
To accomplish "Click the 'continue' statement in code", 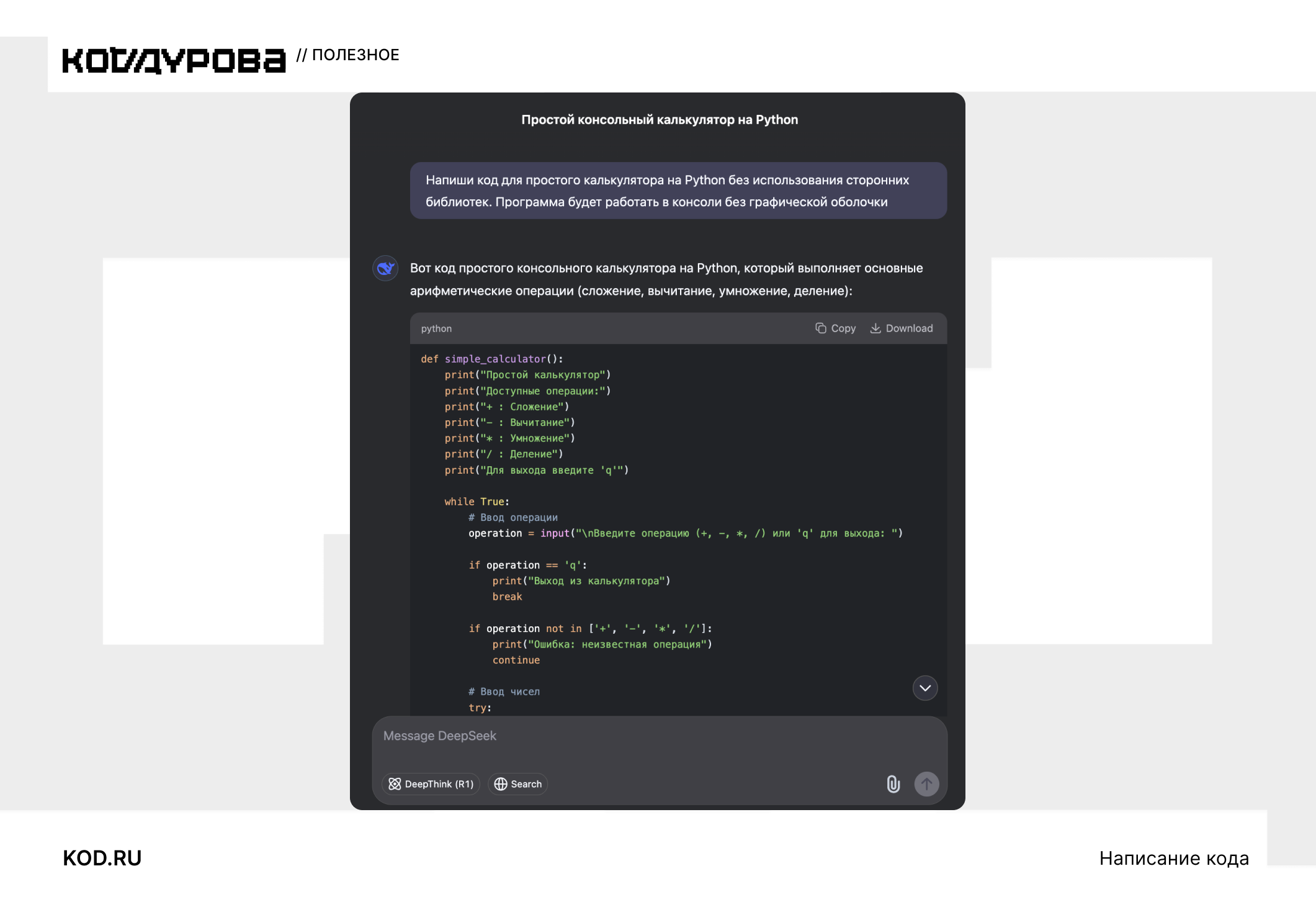I will pos(516,660).
